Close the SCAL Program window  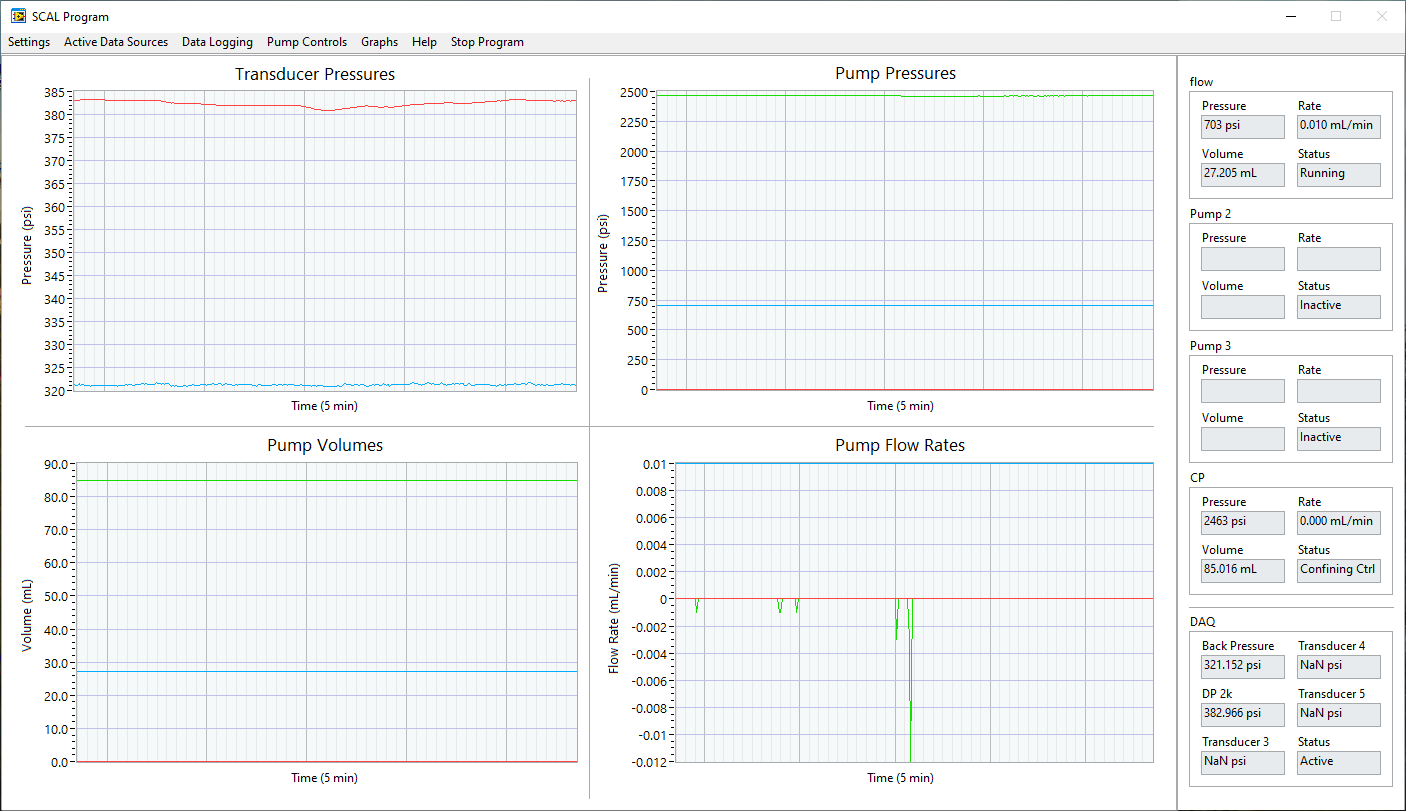[x=1382, y=16]
